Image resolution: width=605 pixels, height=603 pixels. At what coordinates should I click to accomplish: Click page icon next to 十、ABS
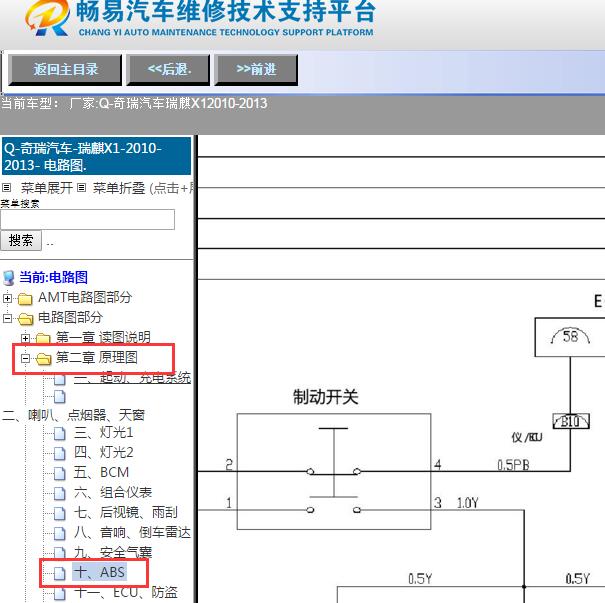(x=59, y=573)
